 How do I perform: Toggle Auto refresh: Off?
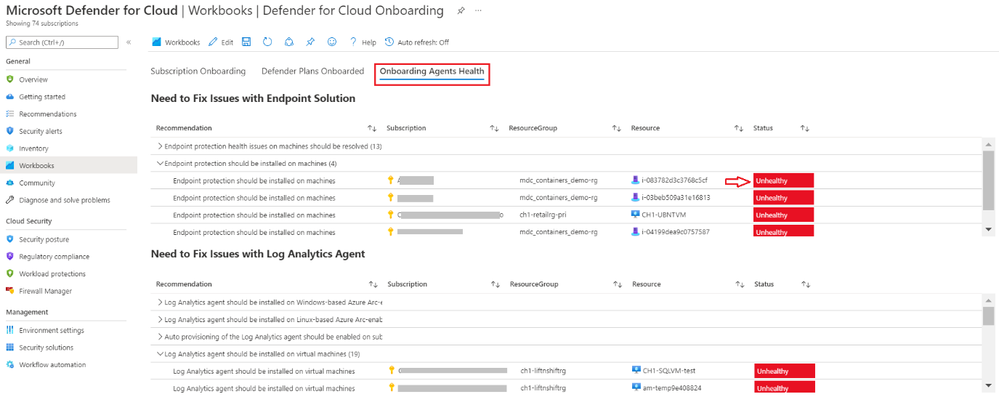418,42
